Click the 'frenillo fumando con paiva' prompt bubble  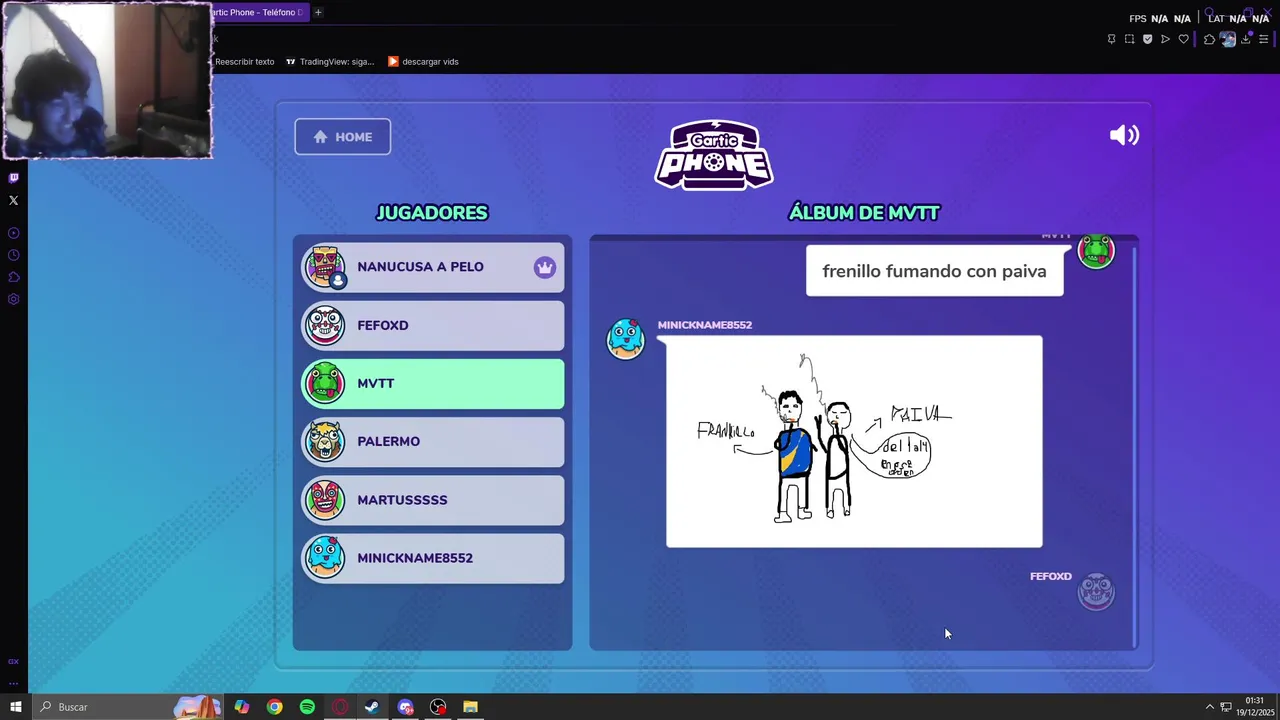coord(934,271)
